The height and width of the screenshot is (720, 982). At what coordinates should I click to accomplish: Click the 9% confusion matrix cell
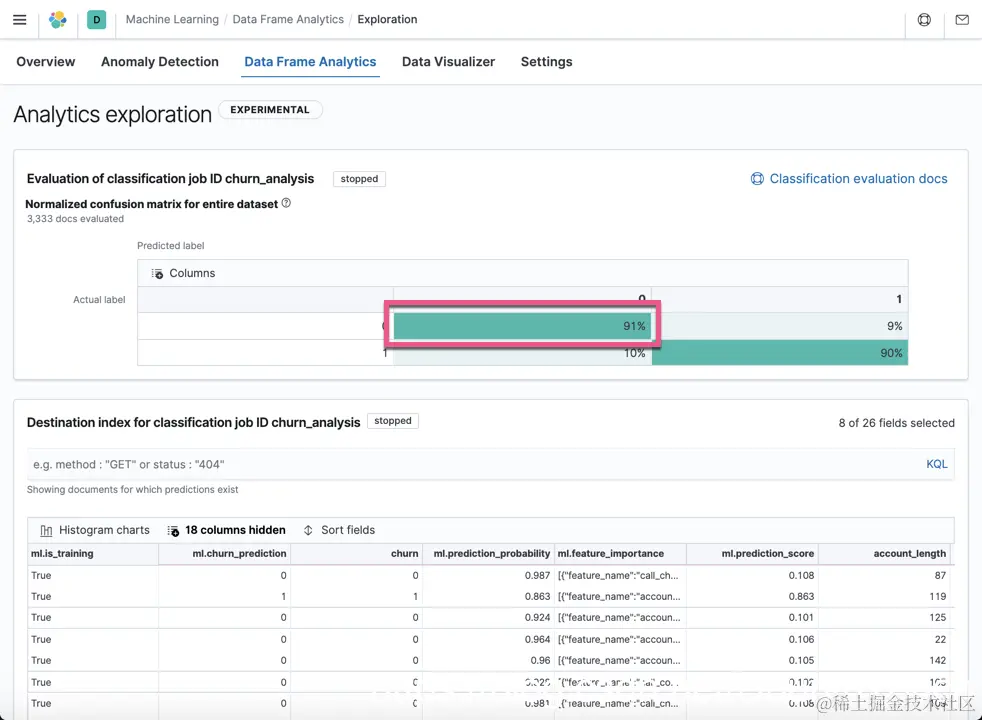tap(780, 326)
